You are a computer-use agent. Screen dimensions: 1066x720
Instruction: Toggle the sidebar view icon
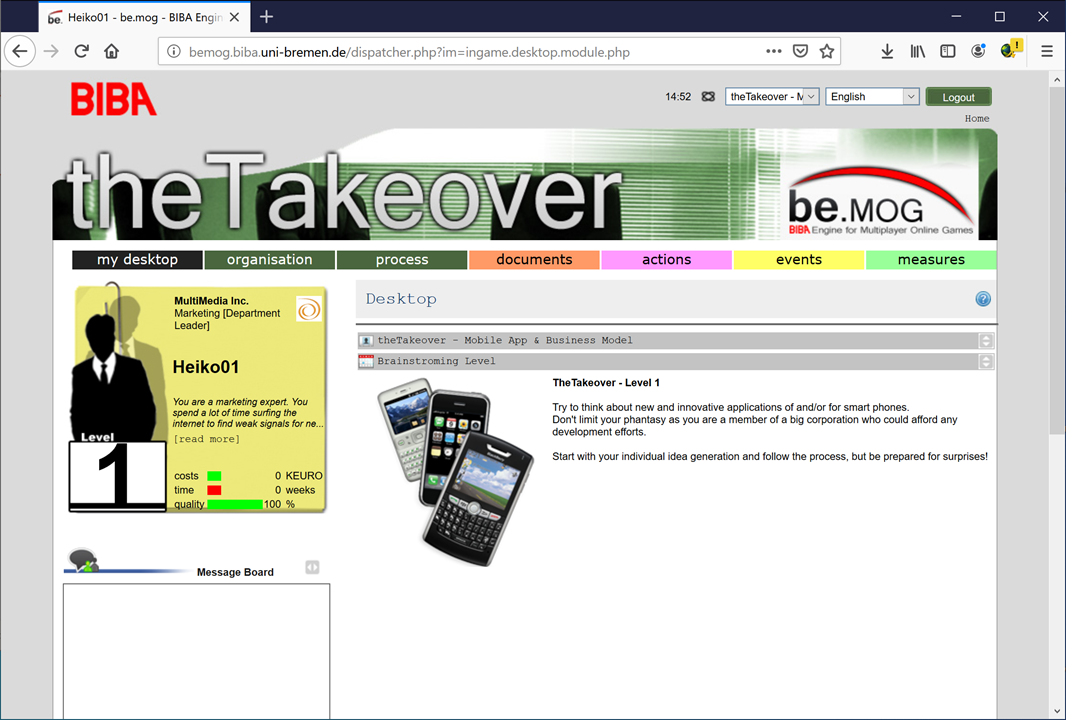948,52
